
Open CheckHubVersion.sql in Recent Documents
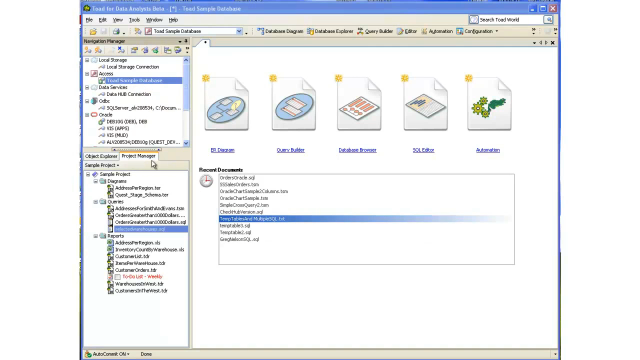pos(241,212)
